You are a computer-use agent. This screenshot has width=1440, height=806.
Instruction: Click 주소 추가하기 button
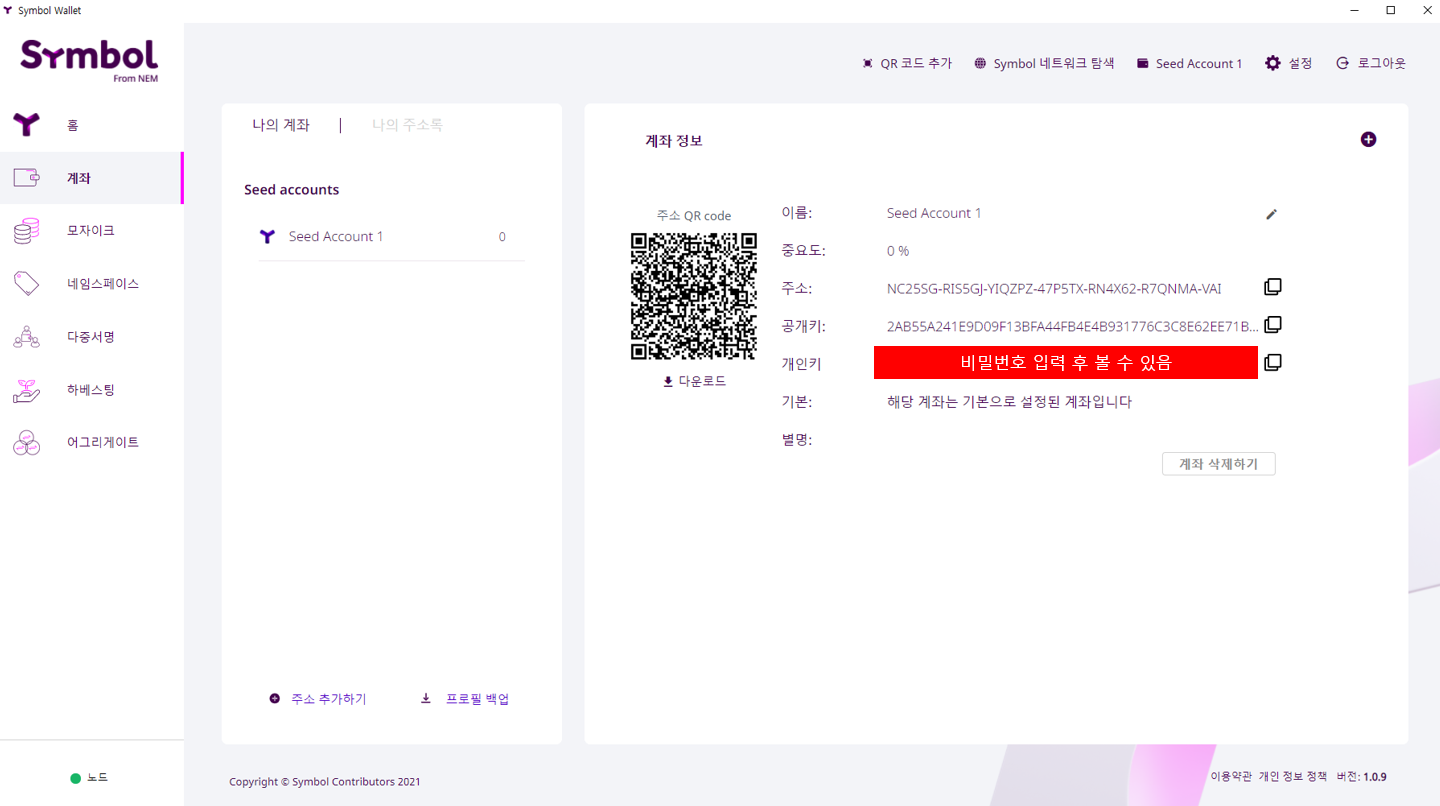coord(318,699)
